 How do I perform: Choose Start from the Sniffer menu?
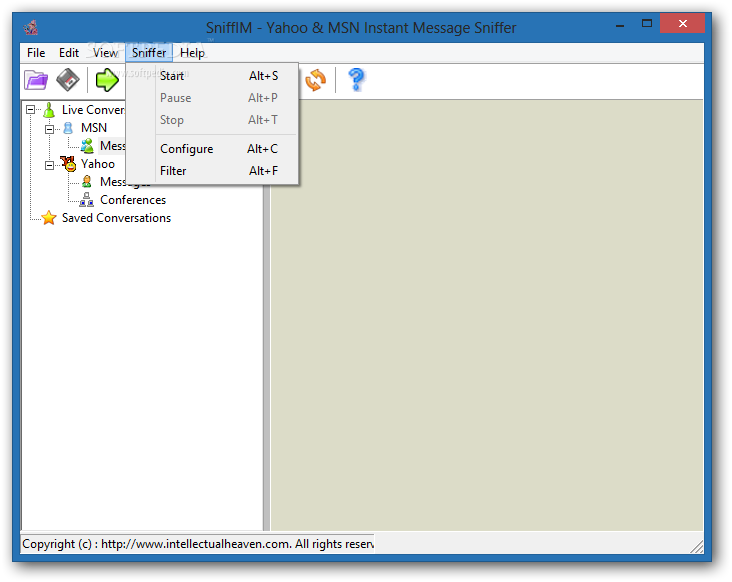click(x=213, y=76)
